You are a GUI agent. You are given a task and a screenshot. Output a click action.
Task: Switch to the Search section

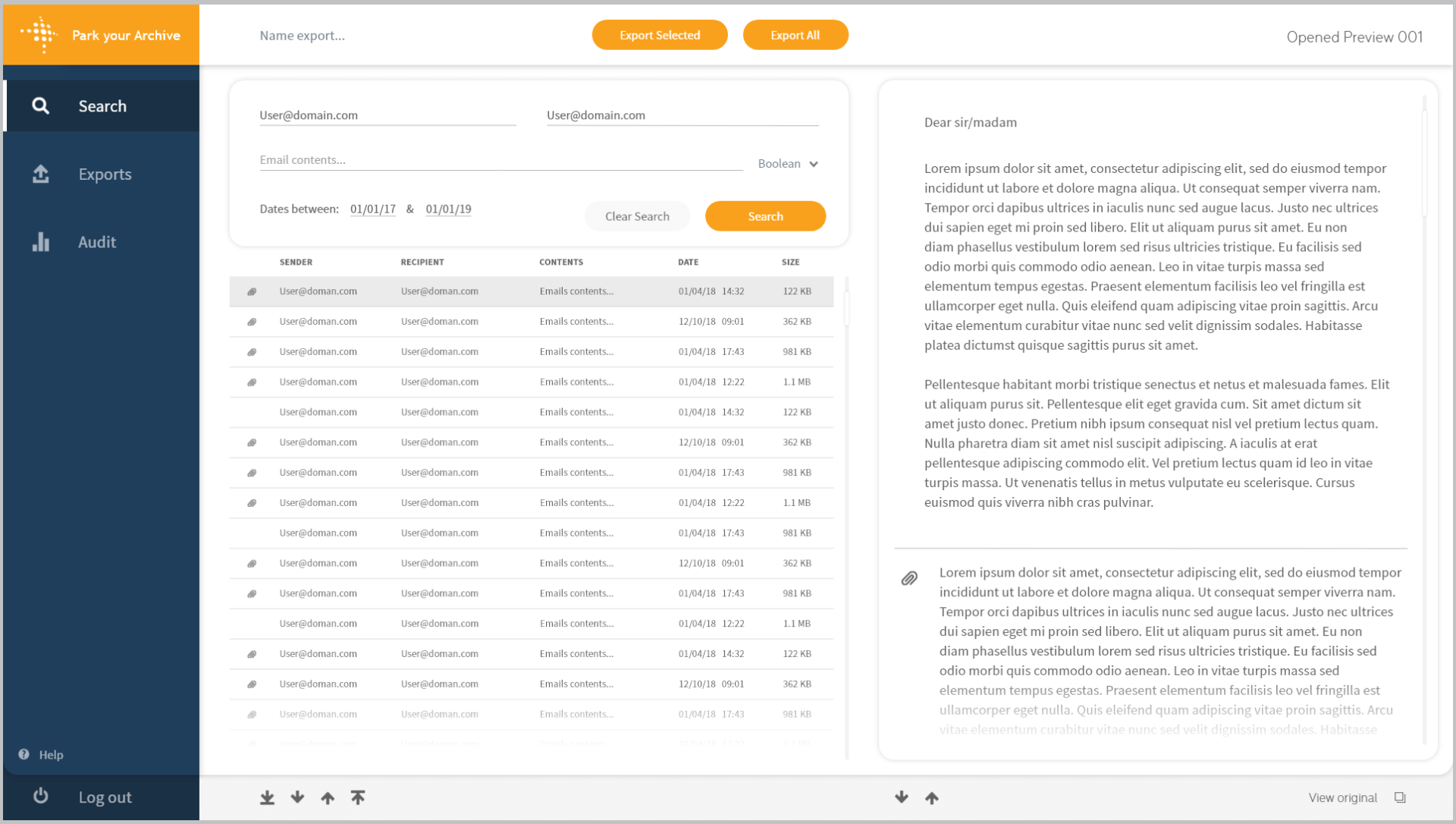click(x=102, y=105)
